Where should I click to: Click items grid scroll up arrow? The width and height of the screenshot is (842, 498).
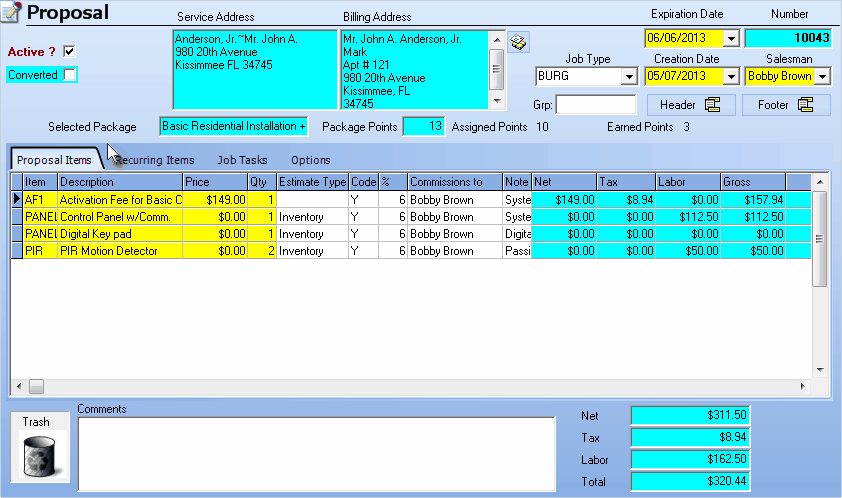(x=820, y=182)
